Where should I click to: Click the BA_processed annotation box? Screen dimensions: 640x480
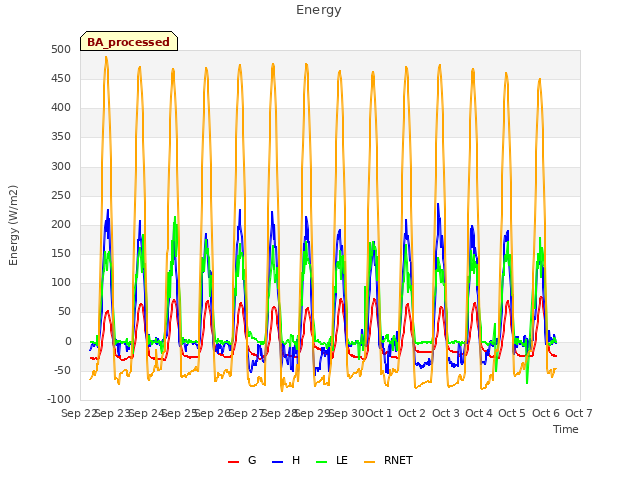129,41
